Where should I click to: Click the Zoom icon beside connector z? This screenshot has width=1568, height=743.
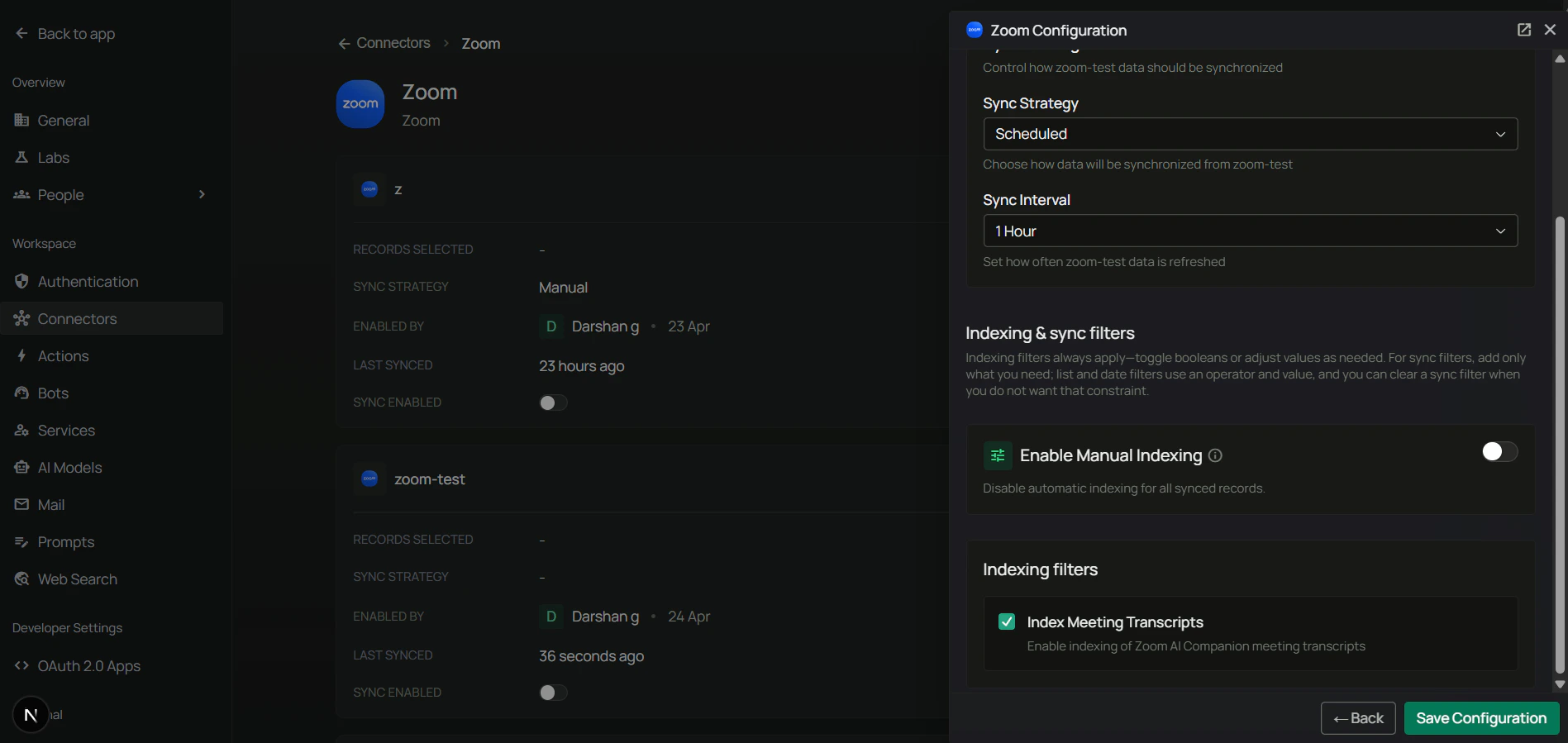point(369,189)
